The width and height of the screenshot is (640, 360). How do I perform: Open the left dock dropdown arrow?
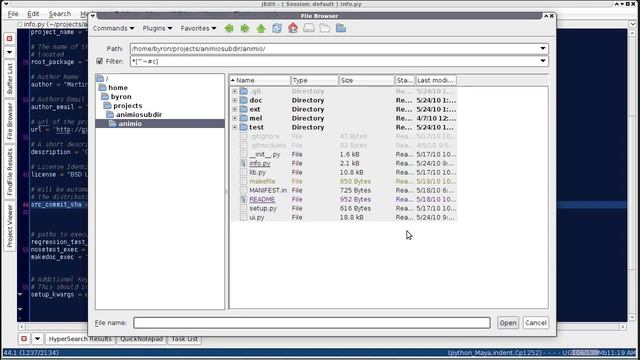click(9, 53)
